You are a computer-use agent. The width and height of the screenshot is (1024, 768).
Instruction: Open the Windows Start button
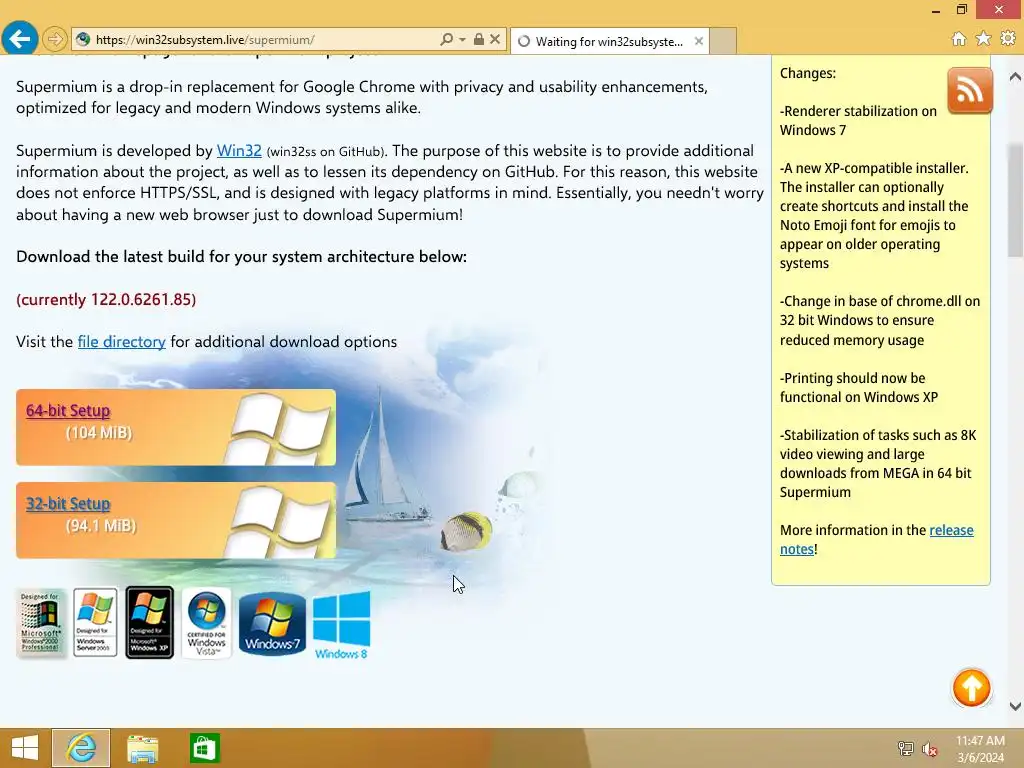pos(25,748)
